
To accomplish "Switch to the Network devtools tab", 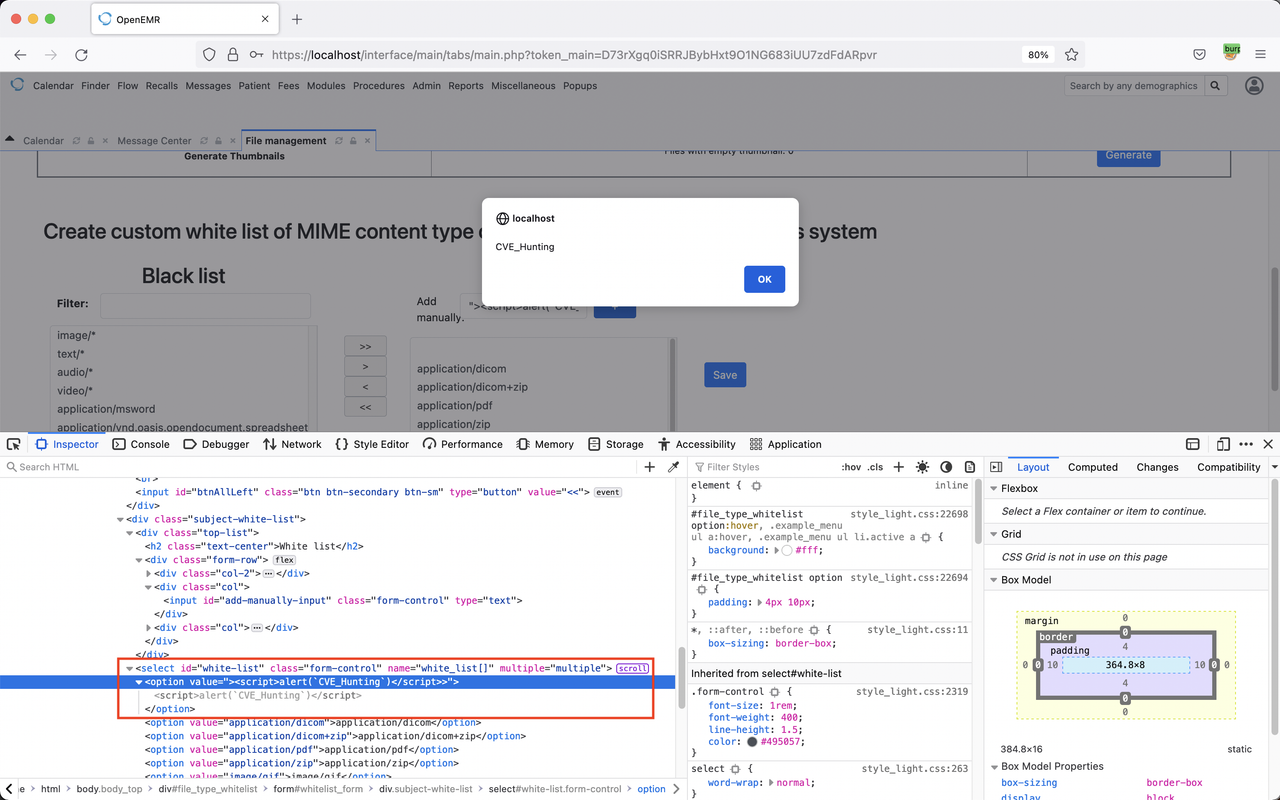I will click(292, 444).
